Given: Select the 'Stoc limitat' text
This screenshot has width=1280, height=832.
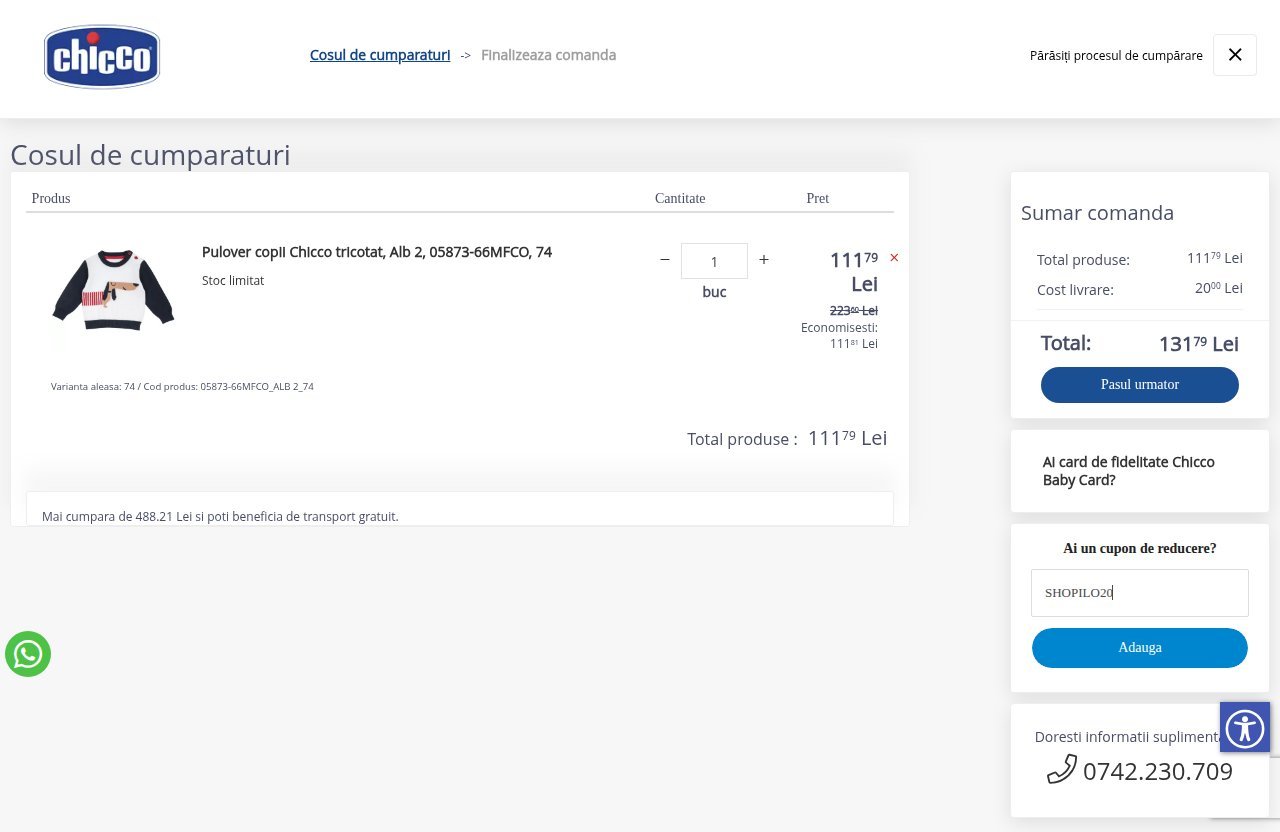Looking at the screenshot, I should click(x=233, y=281).
